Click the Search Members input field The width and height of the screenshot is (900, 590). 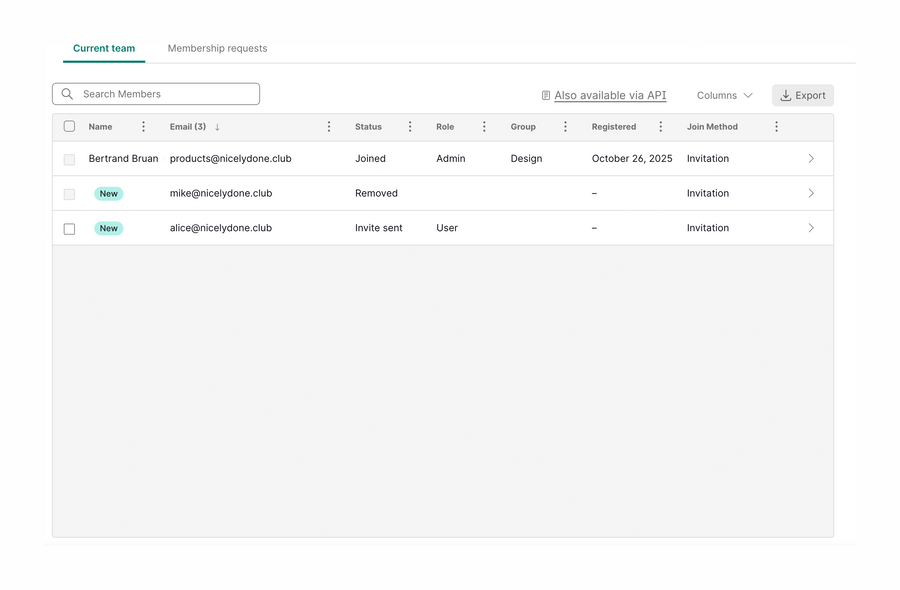coord(155,93)
